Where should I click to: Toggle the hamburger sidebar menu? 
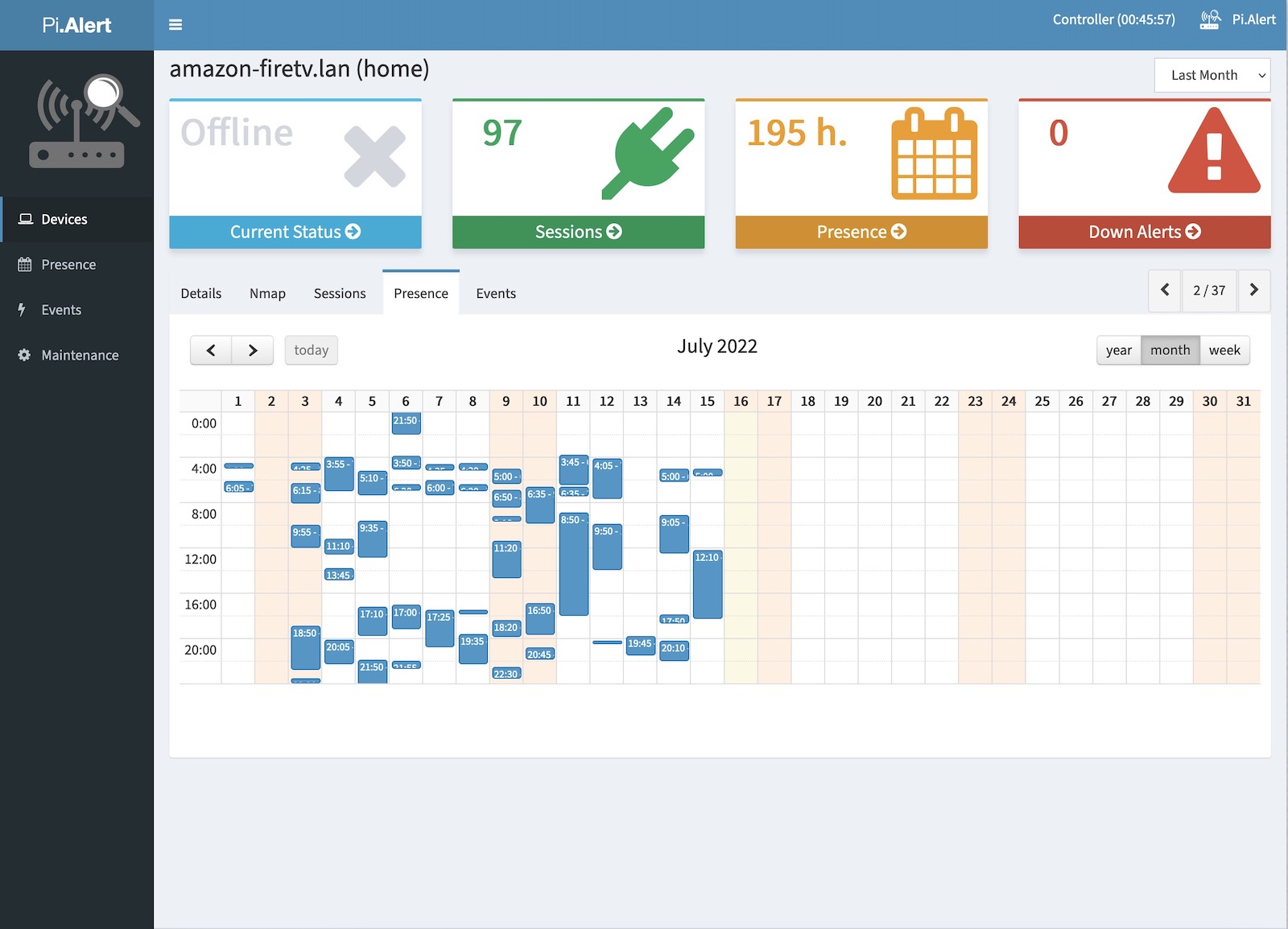pos(175,25)
